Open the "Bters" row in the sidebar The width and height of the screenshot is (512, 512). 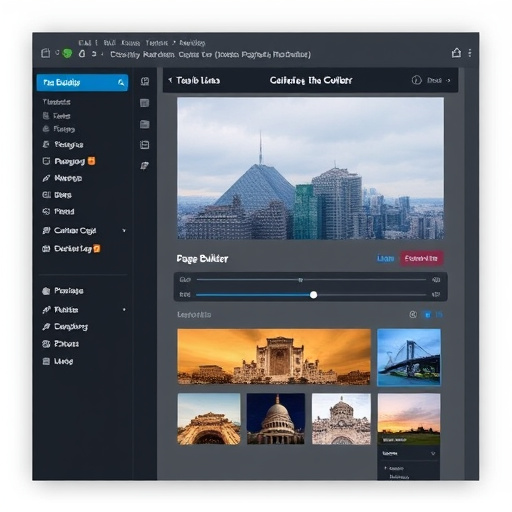pyautogui.click(x=57, y=195)
